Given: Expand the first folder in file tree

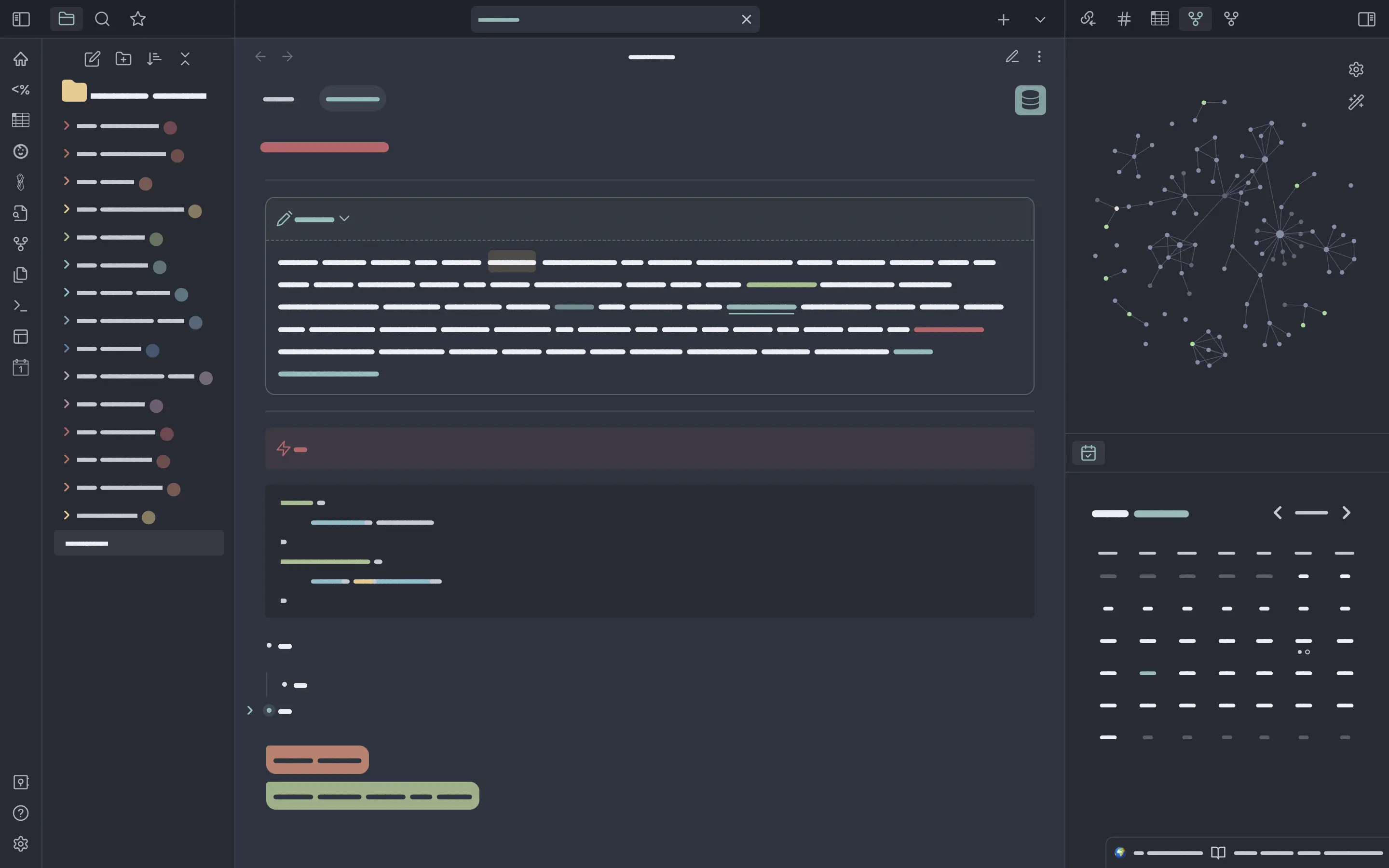Looking at the screenshot, I should tap(67, 125).
